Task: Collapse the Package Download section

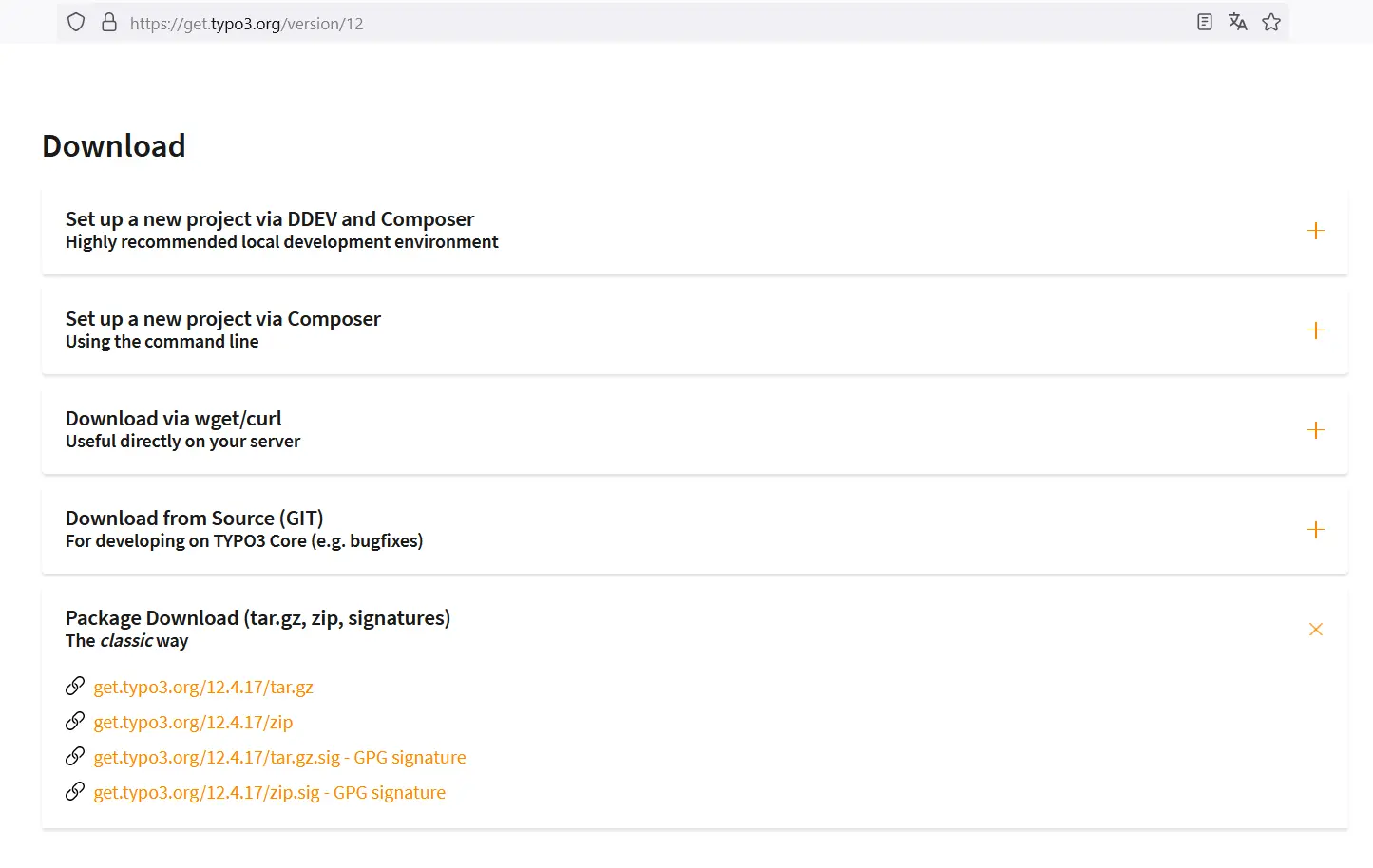Action: (1316, 629)
